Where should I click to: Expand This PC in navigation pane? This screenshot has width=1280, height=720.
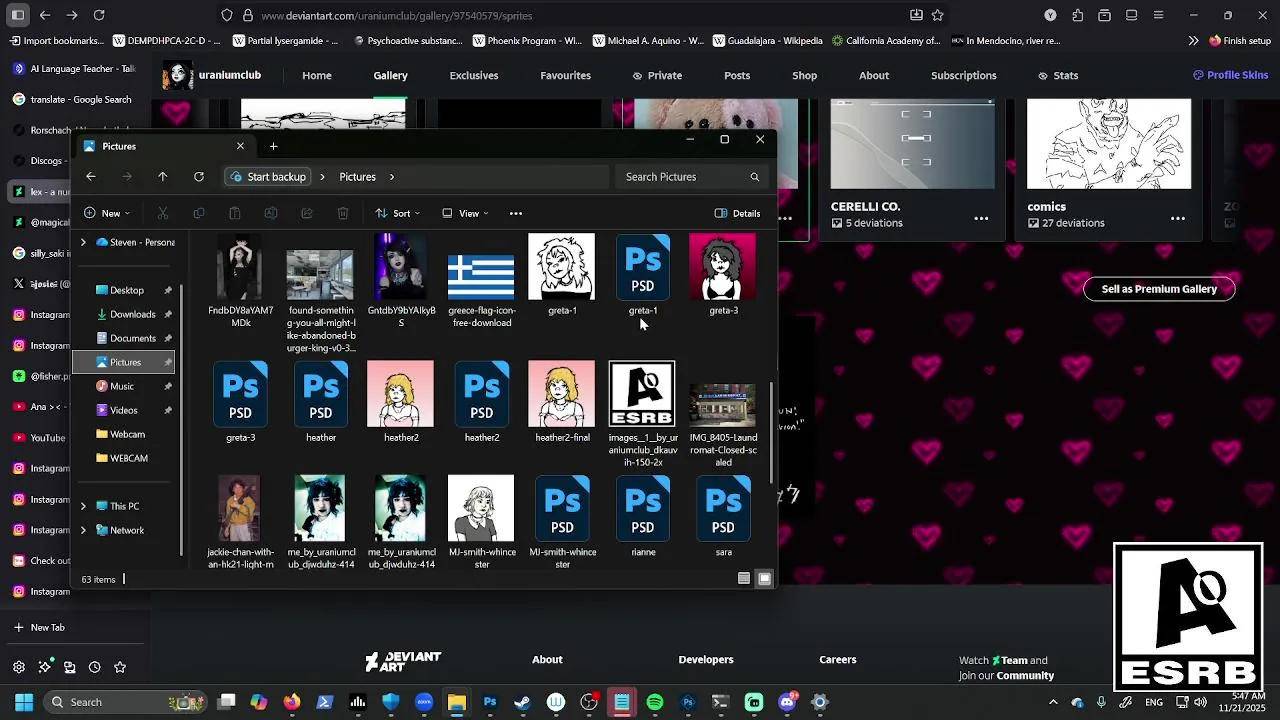pyautogui.click(x=83, y=506)
